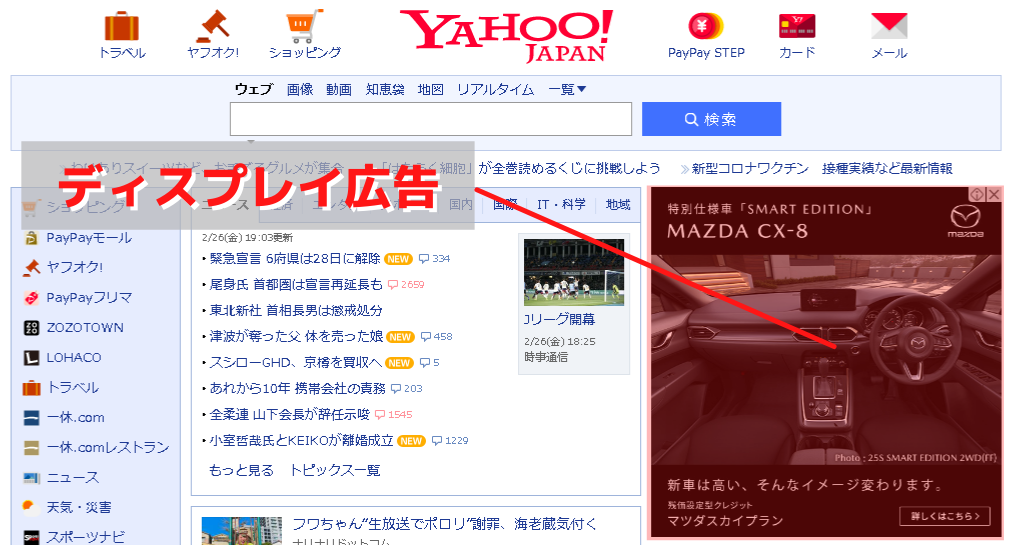Open headline スシローGHD、京樽を買収へ
The width and height of the screenshot is (1013, 545).
click(x=296, y=363)
